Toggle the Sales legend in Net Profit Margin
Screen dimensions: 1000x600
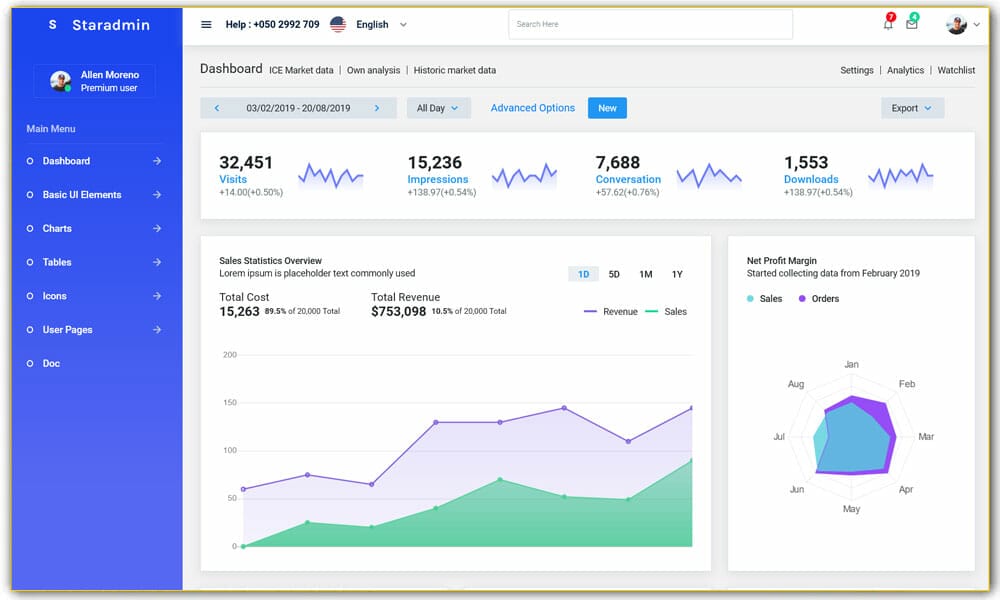[x=764, y=299]
